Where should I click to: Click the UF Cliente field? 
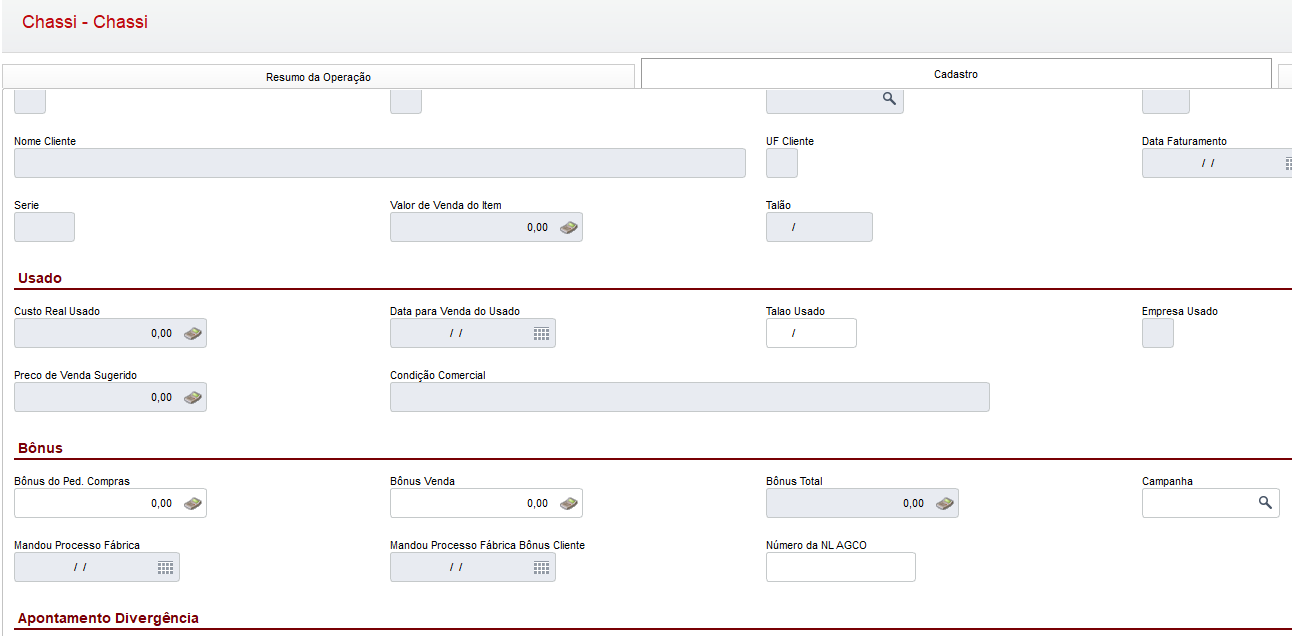click(x=782, y=163)
